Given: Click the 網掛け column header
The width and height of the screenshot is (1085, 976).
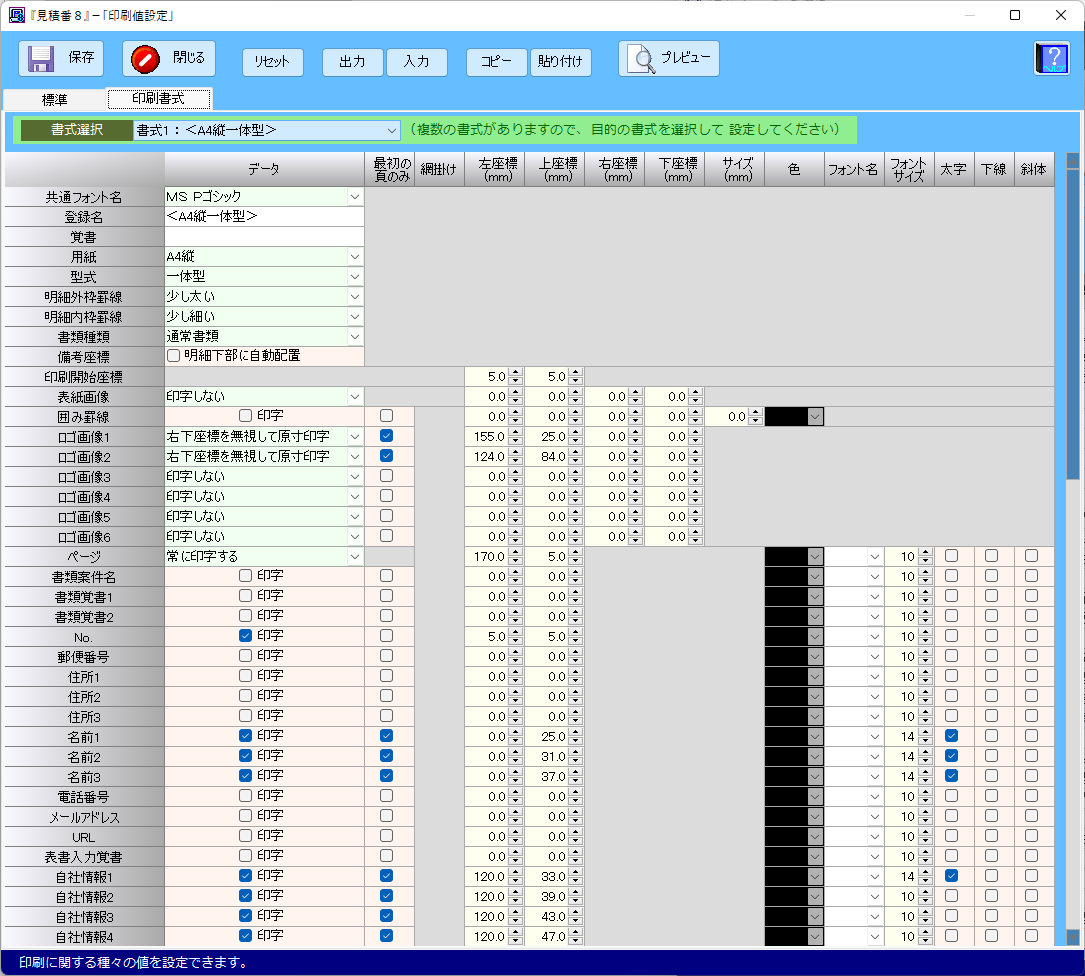Looking at the screenshot, I should (x=439, y=170).
